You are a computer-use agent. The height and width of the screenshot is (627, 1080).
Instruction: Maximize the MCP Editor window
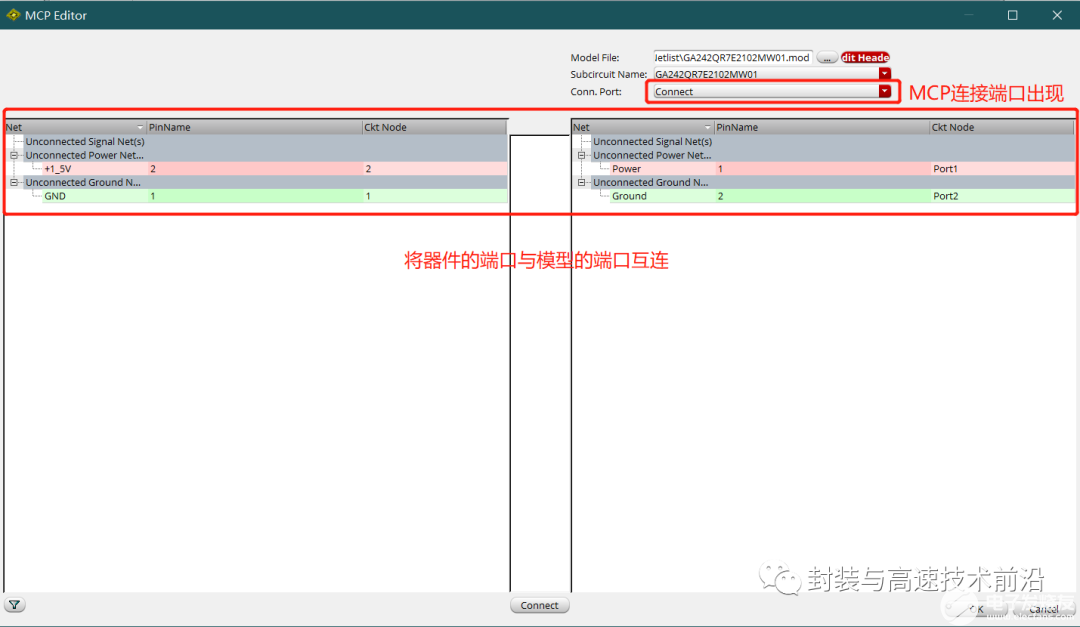click(1012, 15)
